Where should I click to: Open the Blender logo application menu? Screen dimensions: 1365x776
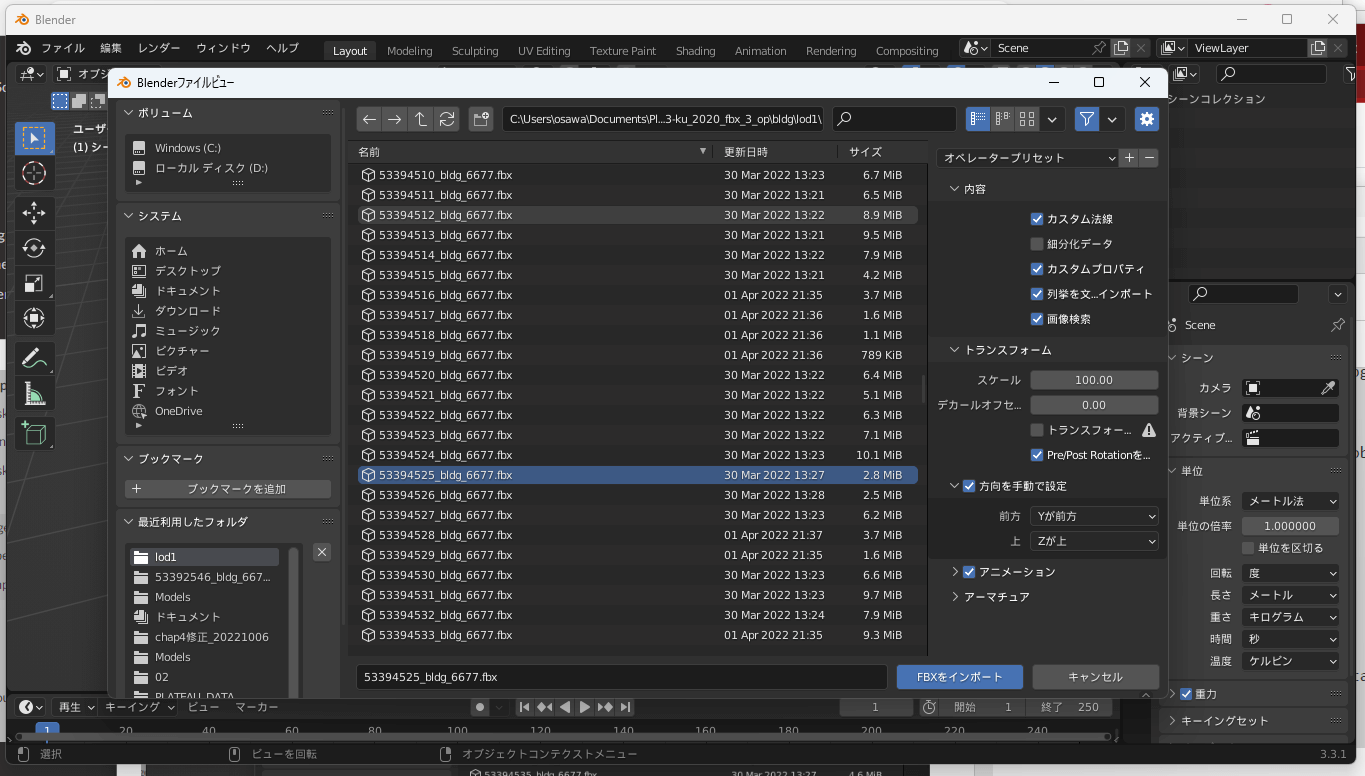24,48
